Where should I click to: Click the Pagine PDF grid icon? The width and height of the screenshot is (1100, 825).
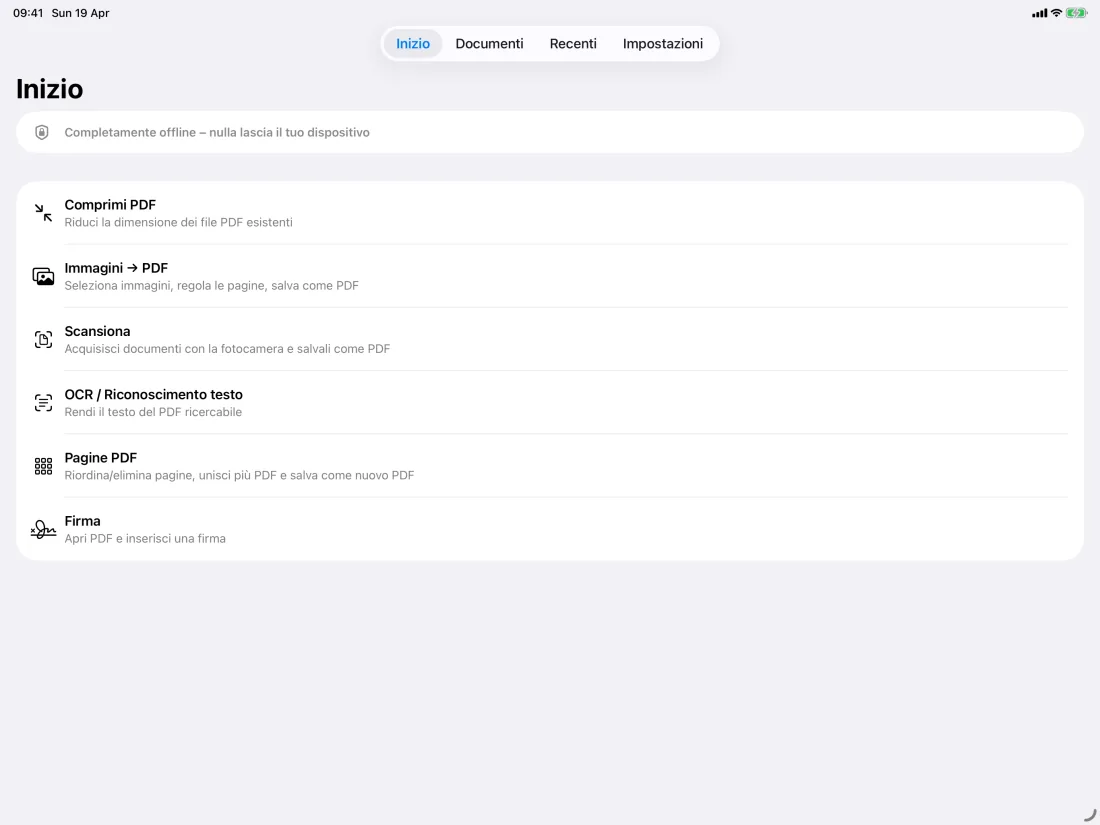coord(43,466)
